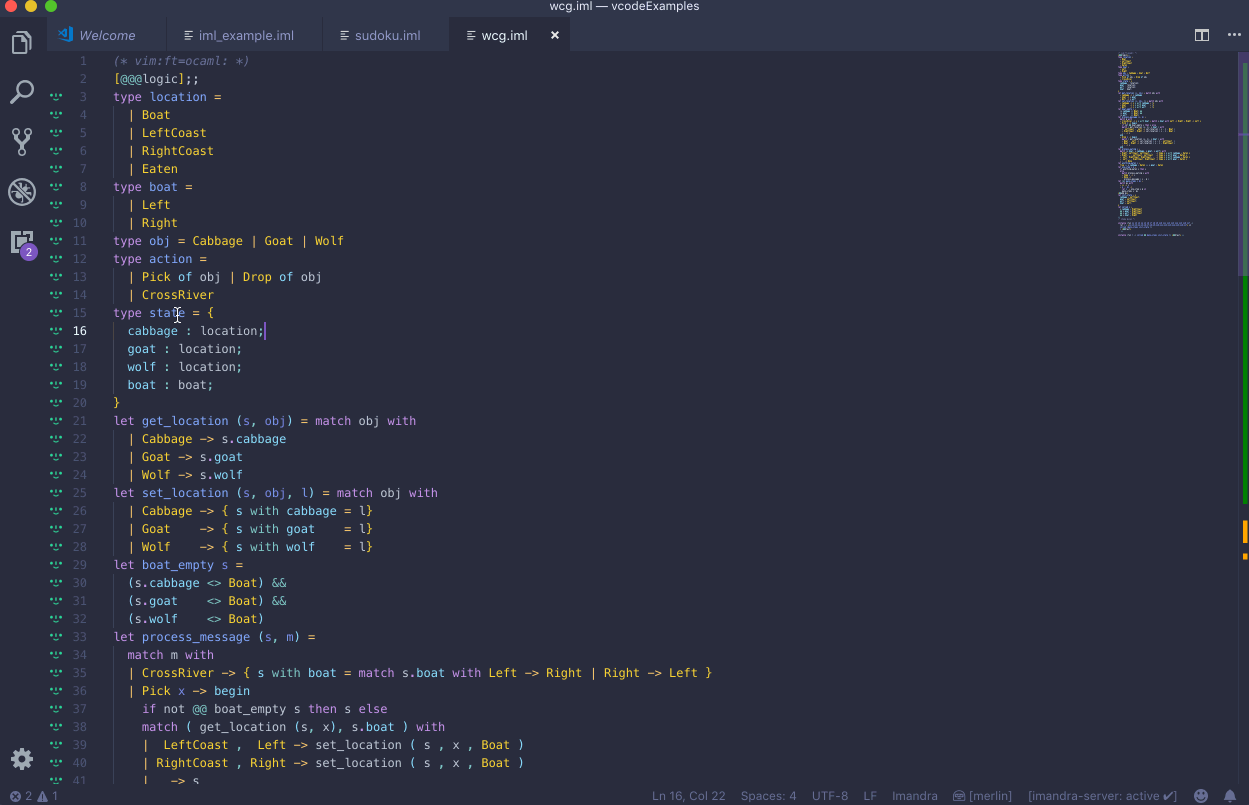This screenshot has width=1249, height=805.
Task: Close the wcg.iml tab
Action: 554,35
